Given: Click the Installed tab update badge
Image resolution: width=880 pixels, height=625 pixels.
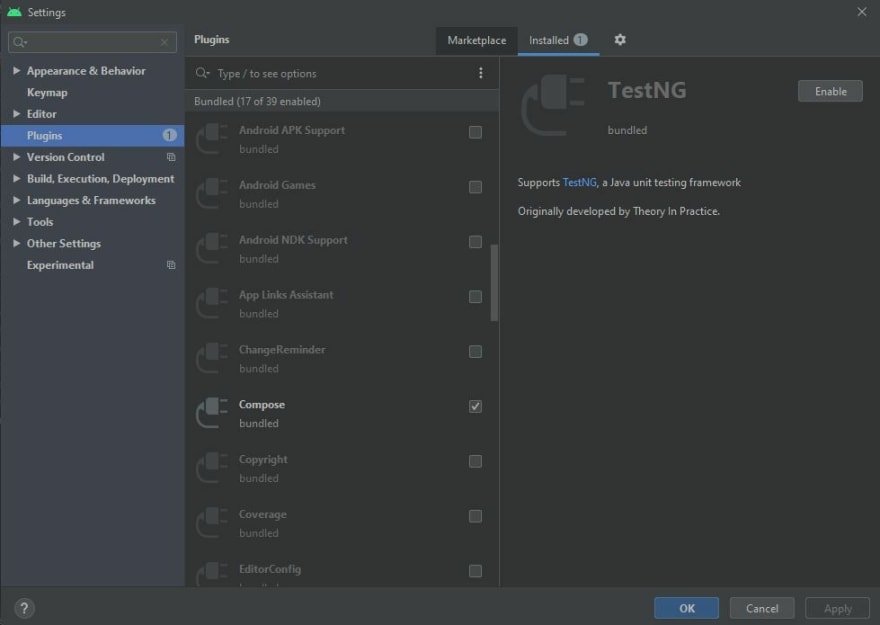Looking at the screenshot, I should [580, 39].
